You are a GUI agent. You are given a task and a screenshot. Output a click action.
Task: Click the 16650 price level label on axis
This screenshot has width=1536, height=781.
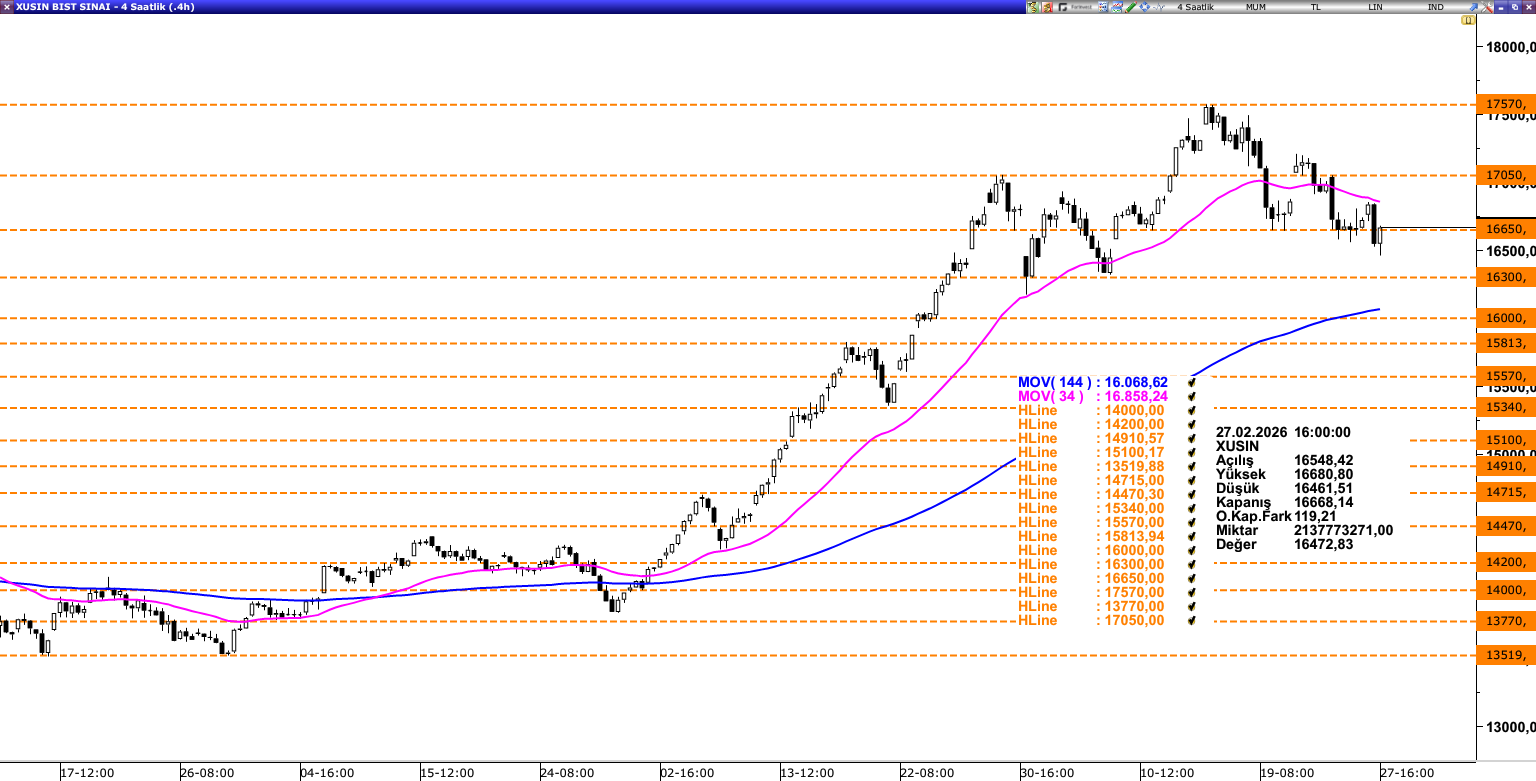click(1506, 229)
